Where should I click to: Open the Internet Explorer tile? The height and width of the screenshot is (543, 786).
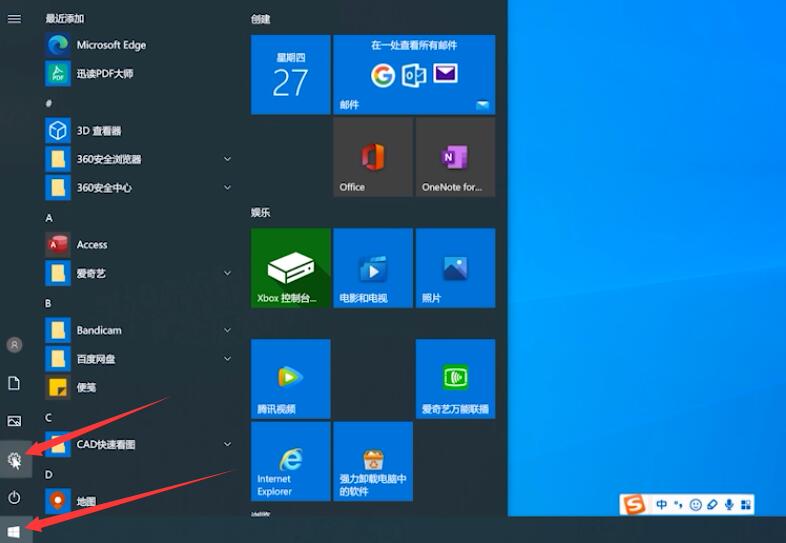click(x=291, y=461)
